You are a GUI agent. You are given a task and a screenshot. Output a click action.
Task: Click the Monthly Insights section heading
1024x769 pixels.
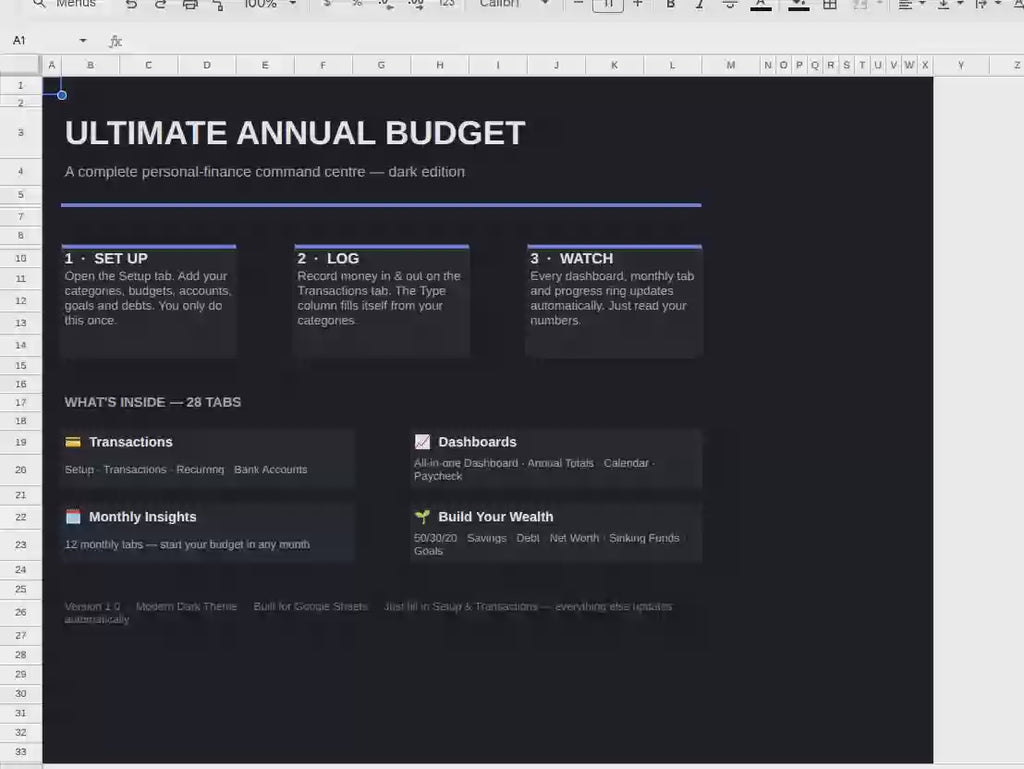[142, 517]
